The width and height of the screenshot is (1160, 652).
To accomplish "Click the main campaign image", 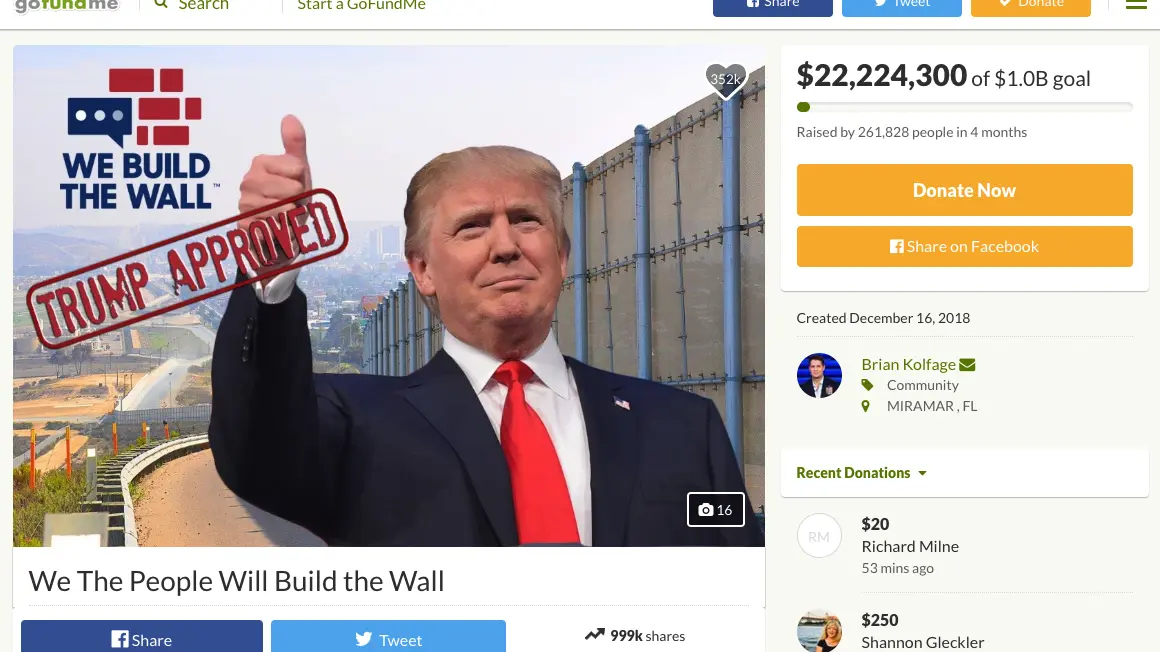I will pyautogui.click(x=388, y=296).
